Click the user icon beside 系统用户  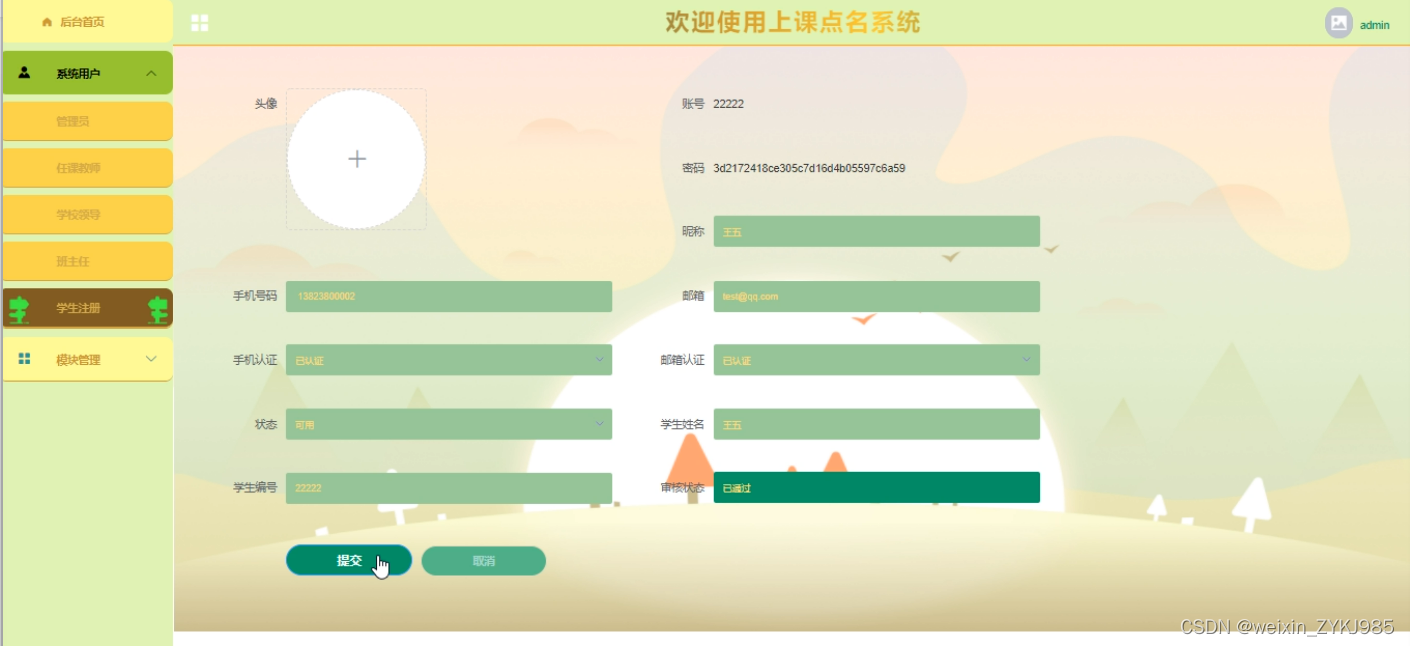click(25, 73)
